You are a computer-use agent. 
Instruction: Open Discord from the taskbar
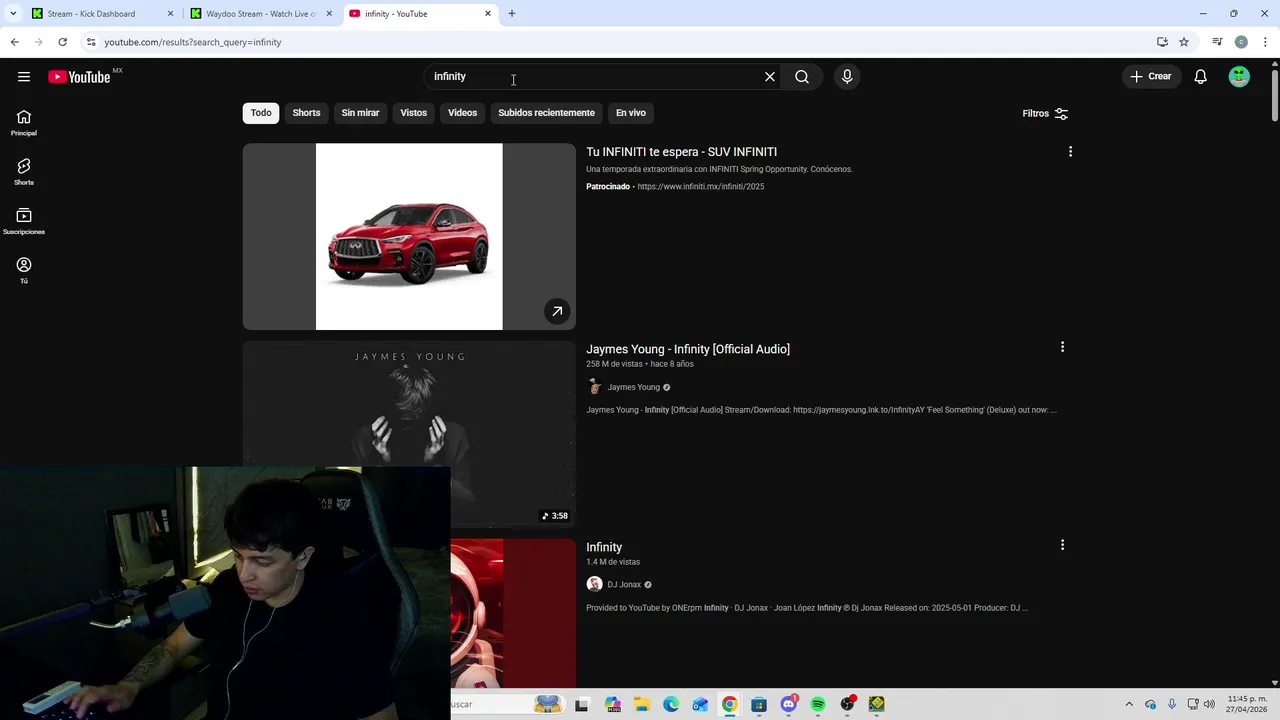(x=789, y=704)
